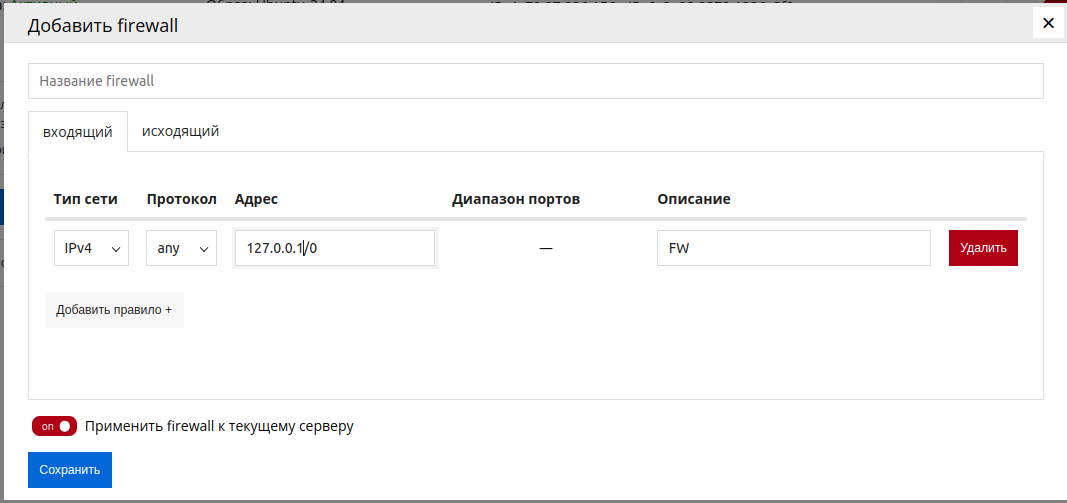The height and width of the screenshot is (503, 1067).
Task: Click the address field containing 127.0.0.1/0
Action: click(335, 248)
